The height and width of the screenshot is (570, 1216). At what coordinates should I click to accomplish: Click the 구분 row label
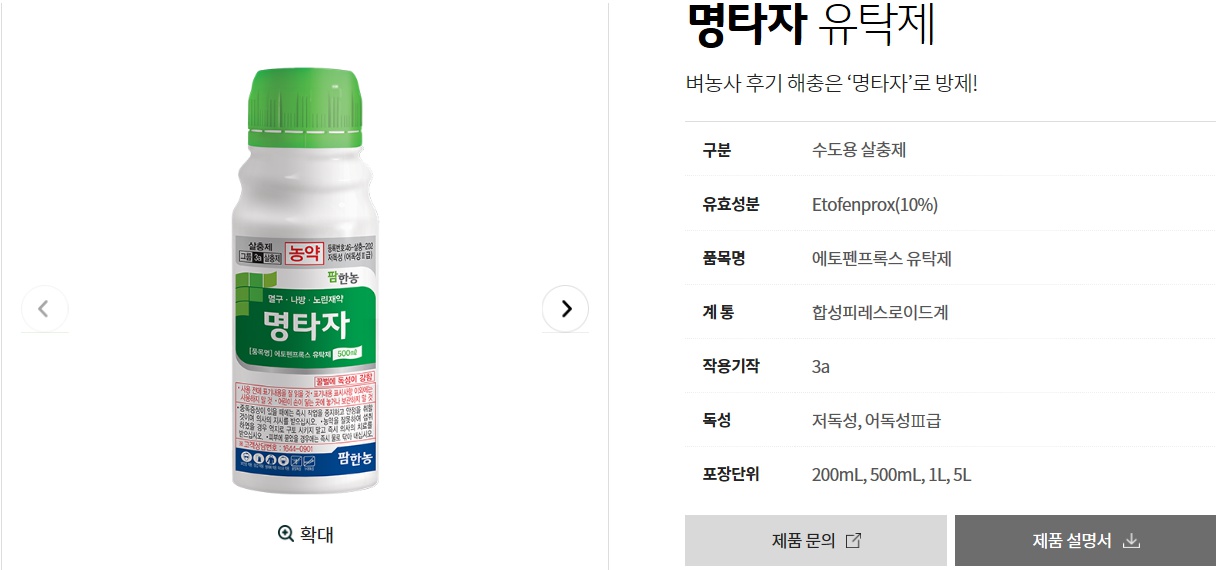716,150
